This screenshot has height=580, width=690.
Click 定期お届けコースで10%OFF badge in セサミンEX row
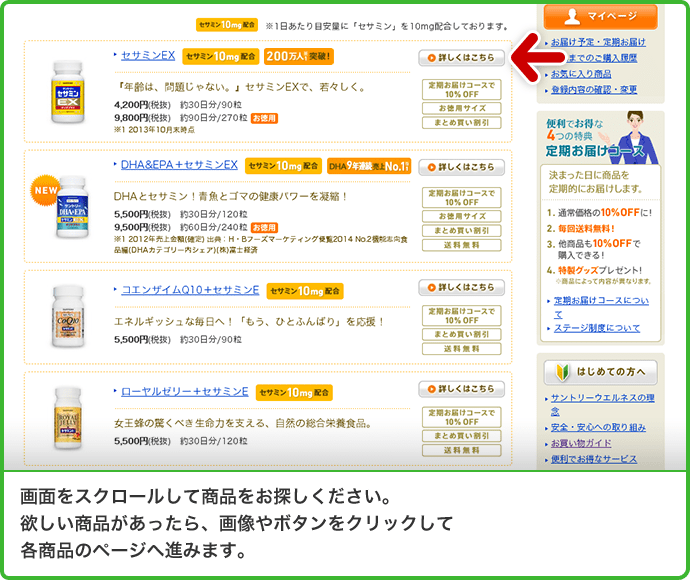pyautogui.click(x=462, y=90)
